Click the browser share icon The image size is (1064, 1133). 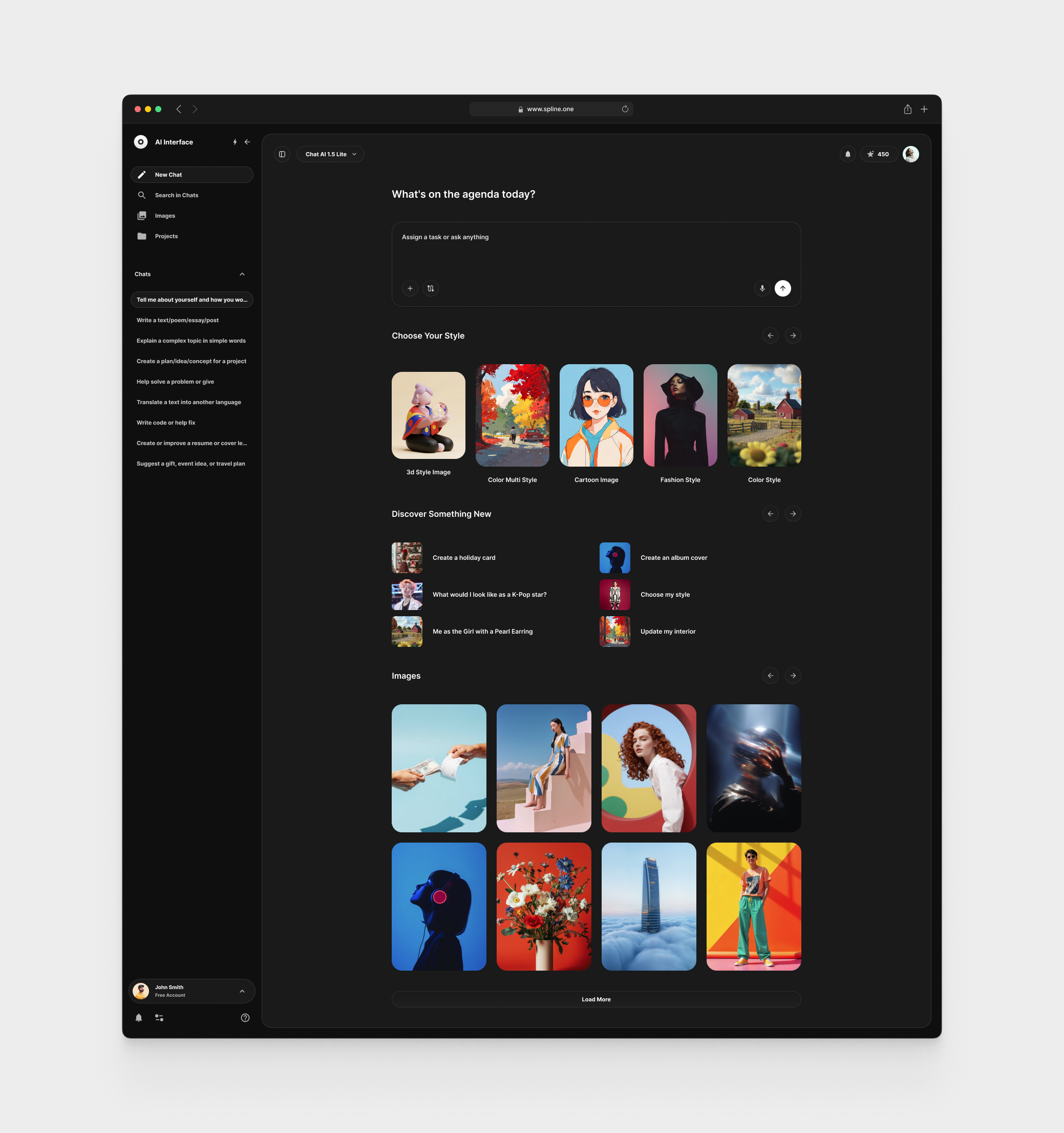tap(907, 109)
